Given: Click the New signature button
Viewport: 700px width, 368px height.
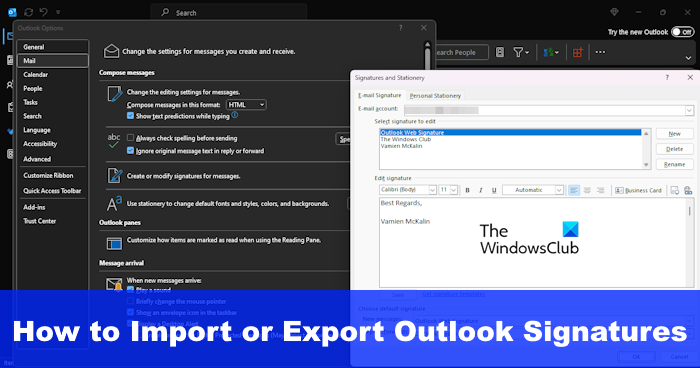Looking at the screenshot, I should coord(675,134).
